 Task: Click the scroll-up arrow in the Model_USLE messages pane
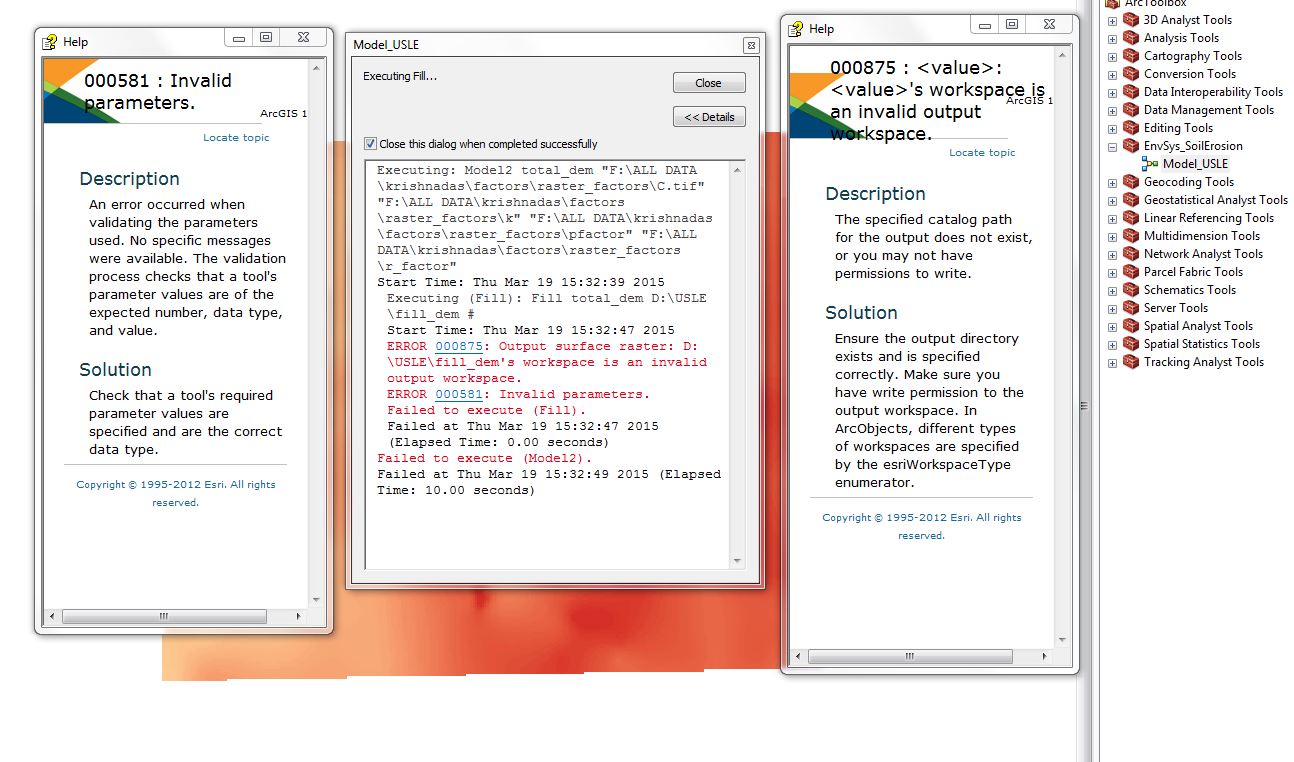(x=738, y=170)
